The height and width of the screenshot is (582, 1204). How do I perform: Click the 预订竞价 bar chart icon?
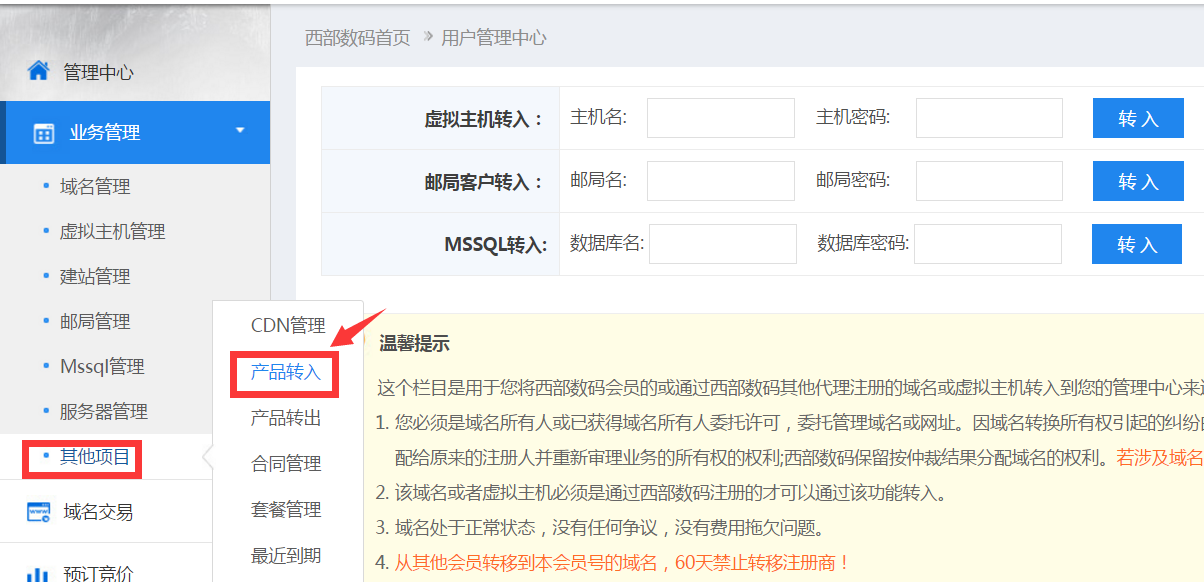(x=38, y=573)
